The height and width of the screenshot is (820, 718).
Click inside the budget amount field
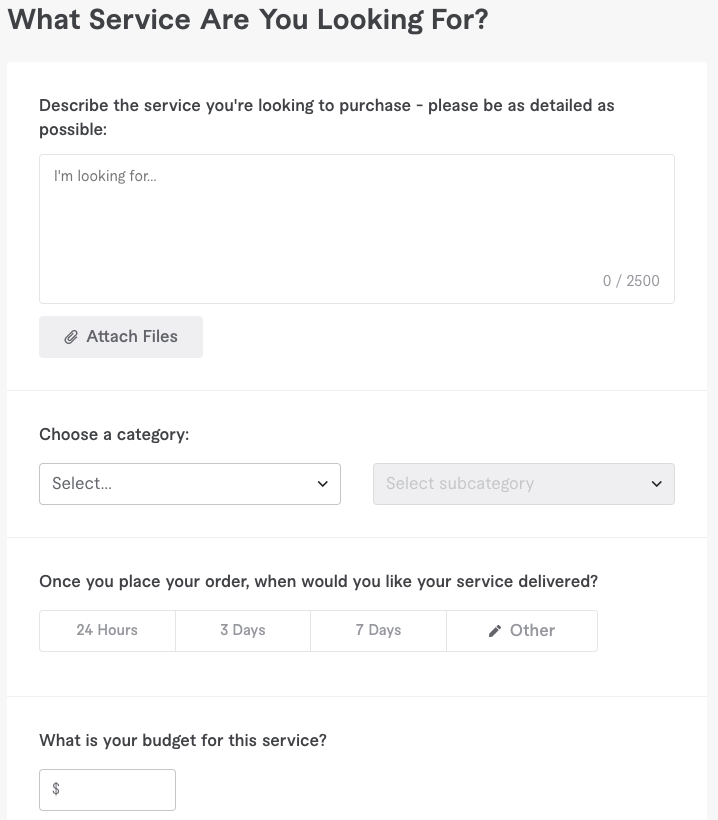pyautogui.click(x=115, y=789)
